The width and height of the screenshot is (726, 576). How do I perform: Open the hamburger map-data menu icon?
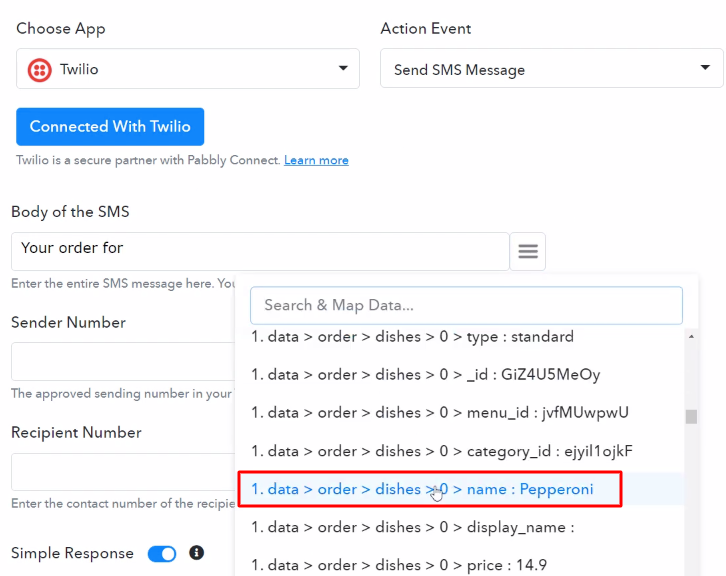pos(528,251)
